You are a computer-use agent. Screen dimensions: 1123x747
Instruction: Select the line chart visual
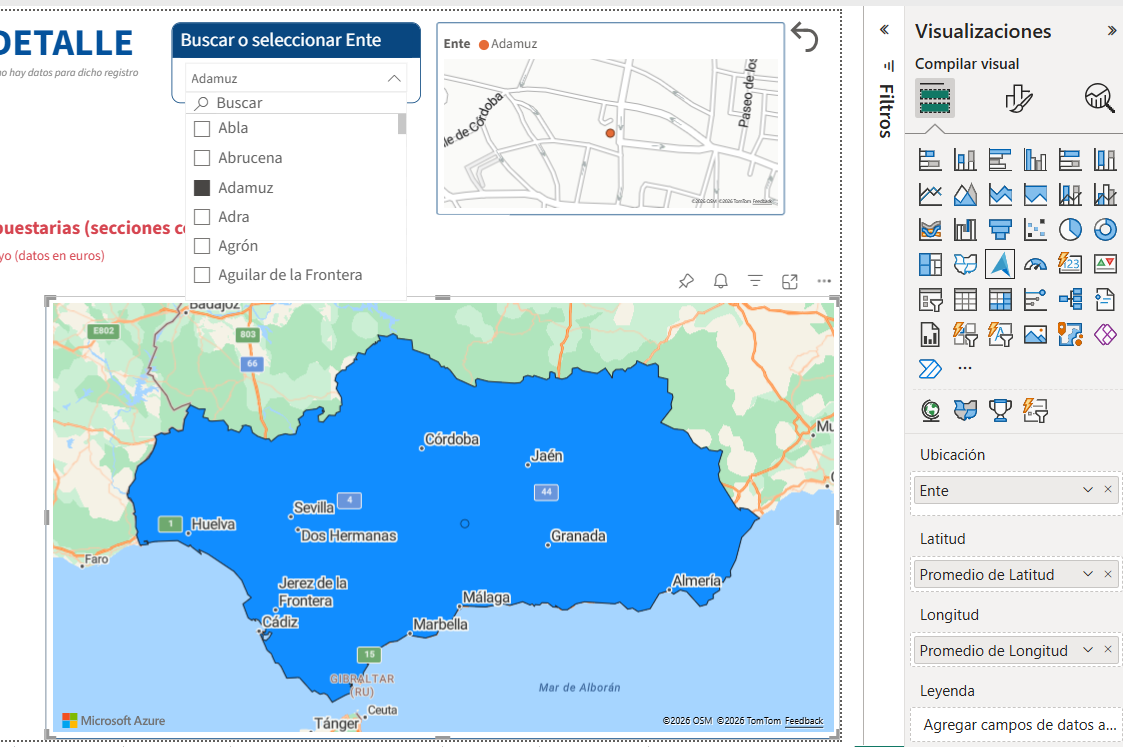(x=930, y=194)
